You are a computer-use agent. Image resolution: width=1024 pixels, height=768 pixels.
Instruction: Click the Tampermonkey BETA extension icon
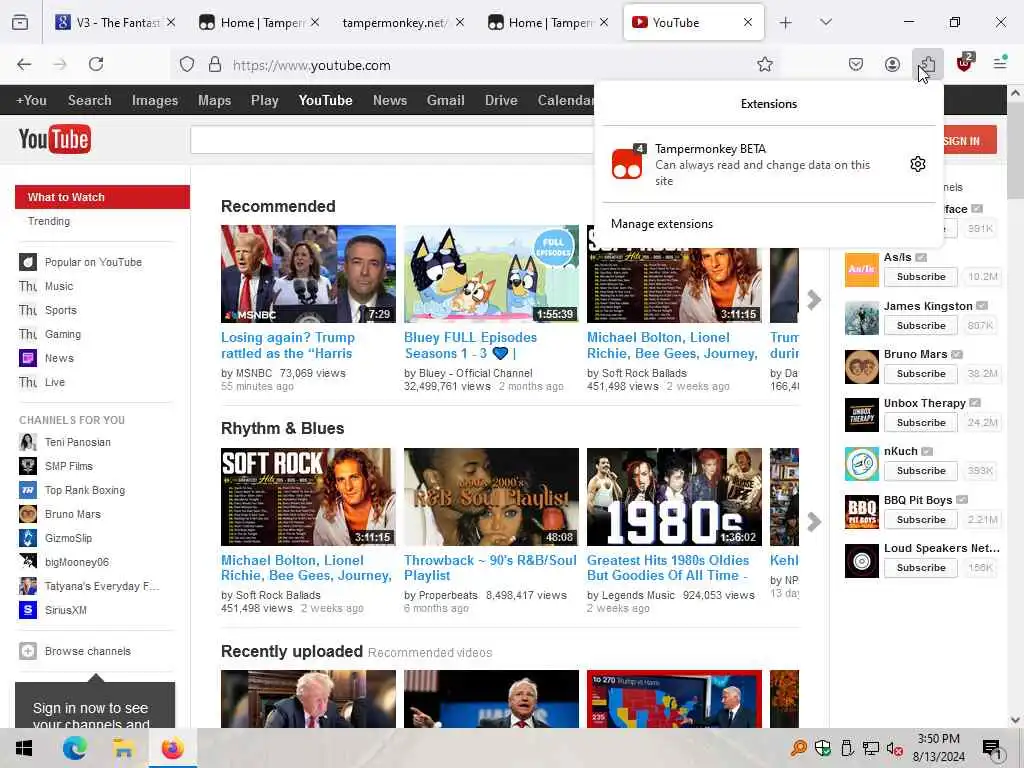tap(628, 162)
